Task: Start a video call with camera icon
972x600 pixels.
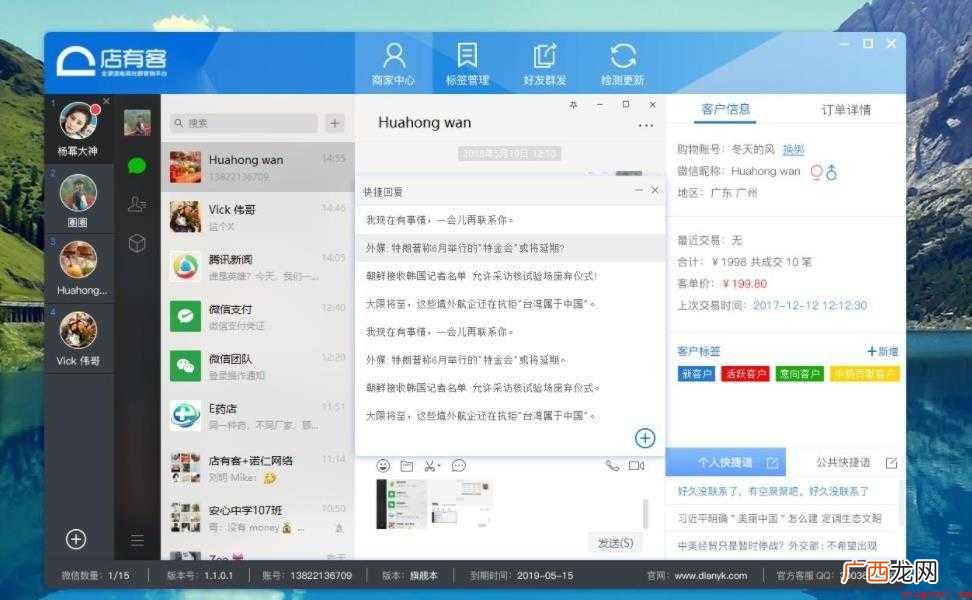Action: [x=637, y=465]
